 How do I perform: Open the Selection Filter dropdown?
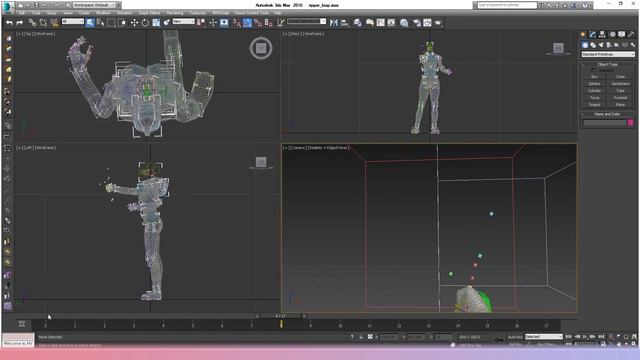point(73,21)
